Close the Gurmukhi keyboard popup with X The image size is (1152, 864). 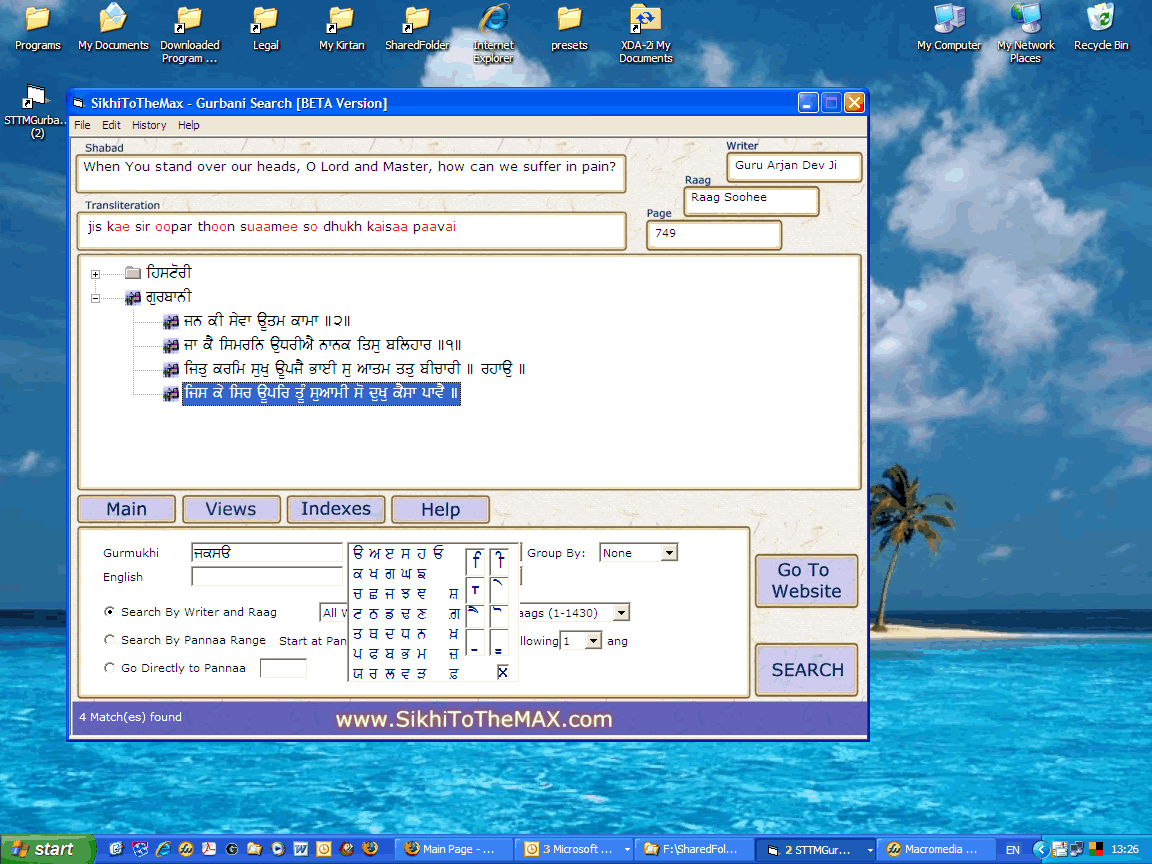pyautogui.click(x=503, y=672)
